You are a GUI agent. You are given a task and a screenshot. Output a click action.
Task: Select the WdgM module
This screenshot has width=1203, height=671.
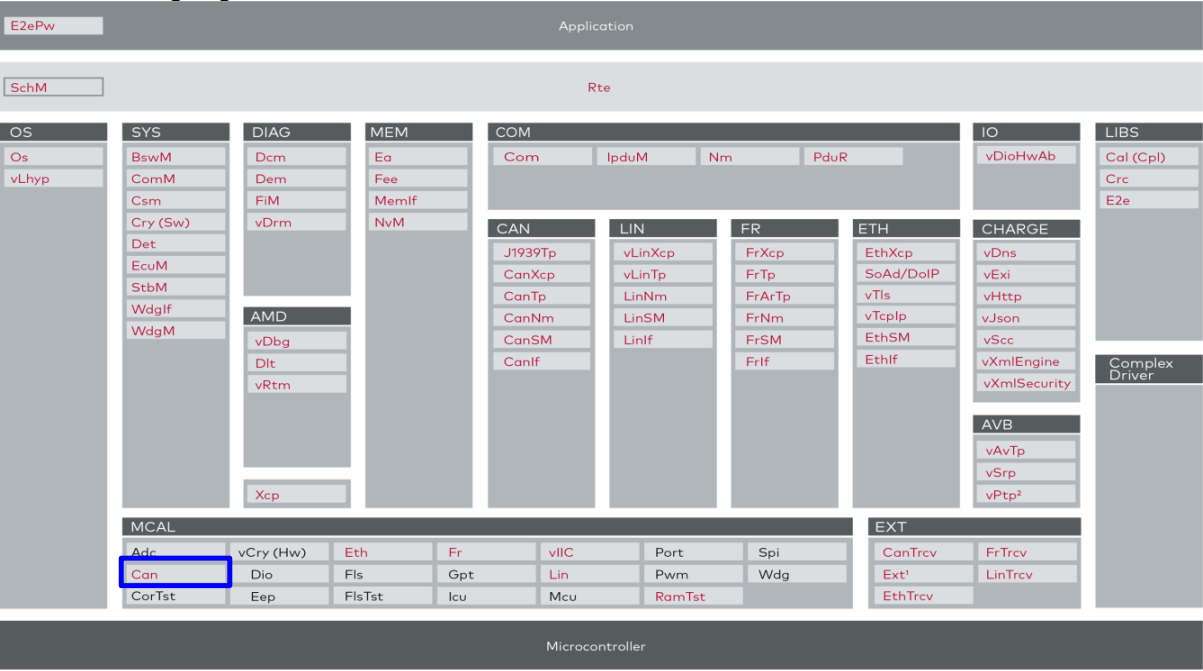[x=176, y=331]
